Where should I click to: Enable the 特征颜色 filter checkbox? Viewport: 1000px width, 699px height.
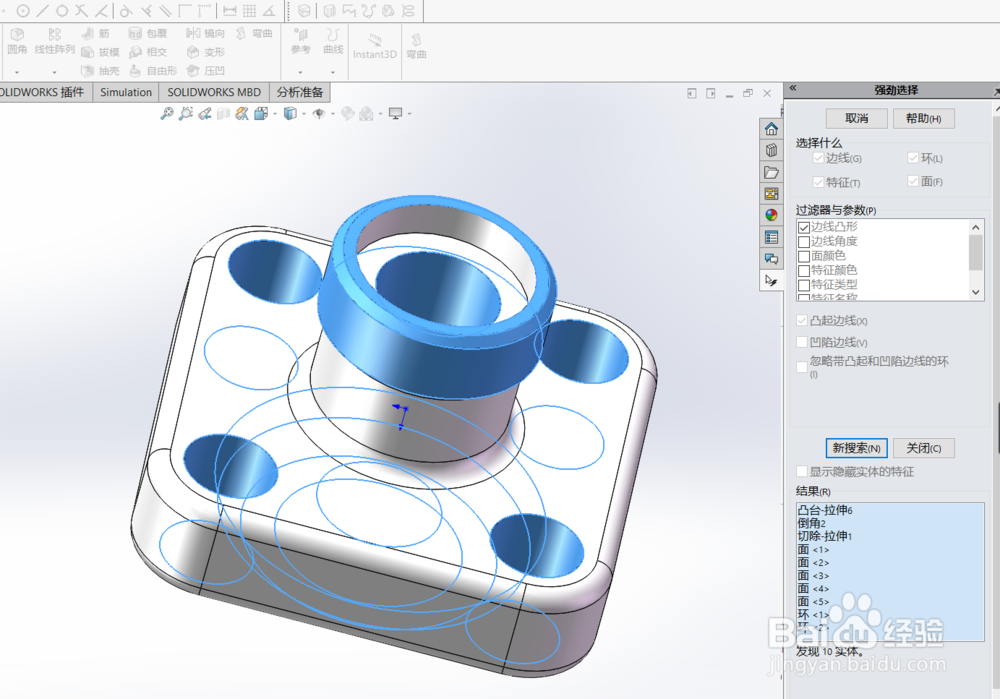coord(804,272)
